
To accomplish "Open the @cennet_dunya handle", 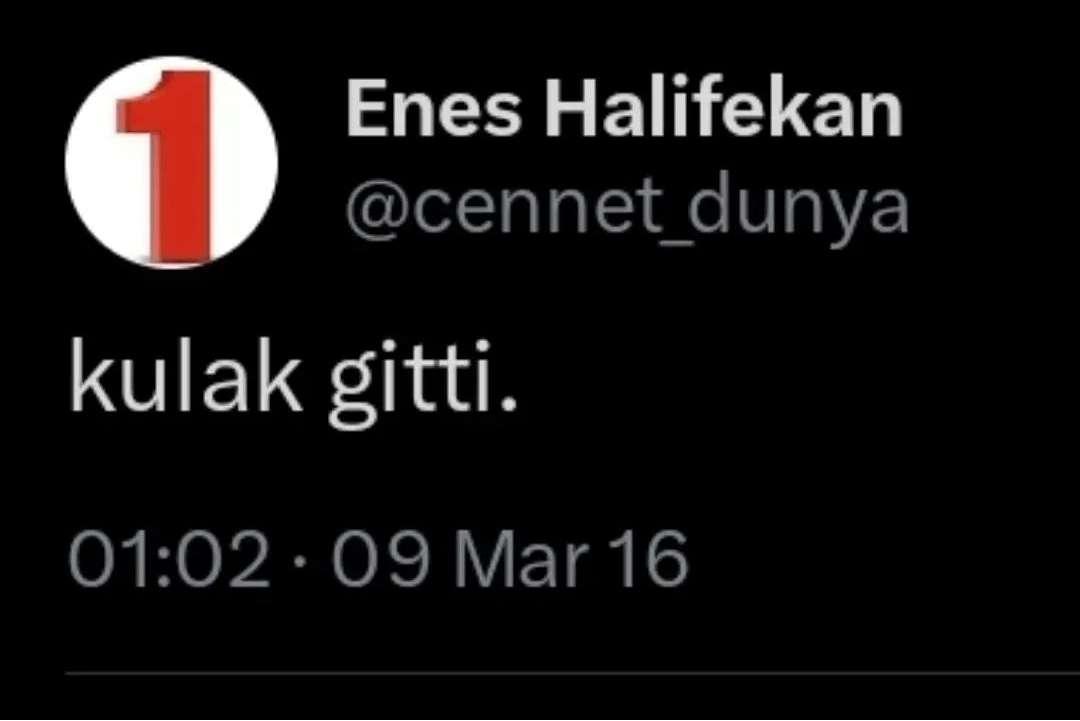I will tap(627, 209).
